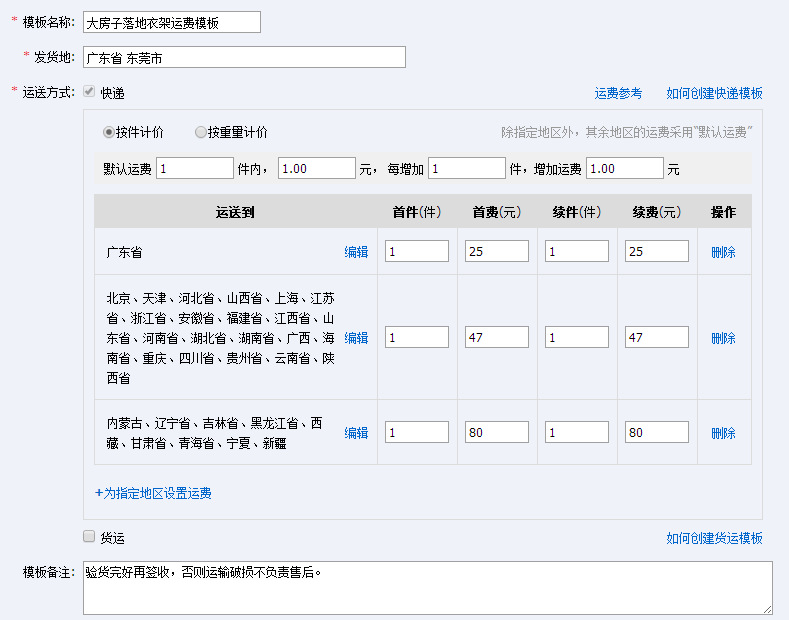
Task: Click 首费 field for 广东省 row
Action: point(497,252)
